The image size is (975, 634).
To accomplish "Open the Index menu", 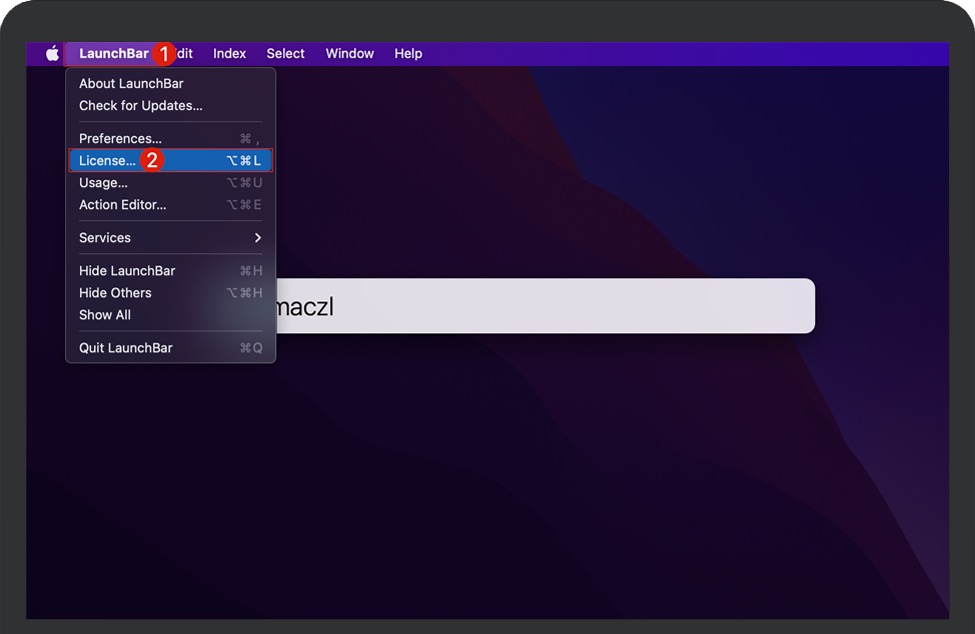I will (x=229, y=54).
